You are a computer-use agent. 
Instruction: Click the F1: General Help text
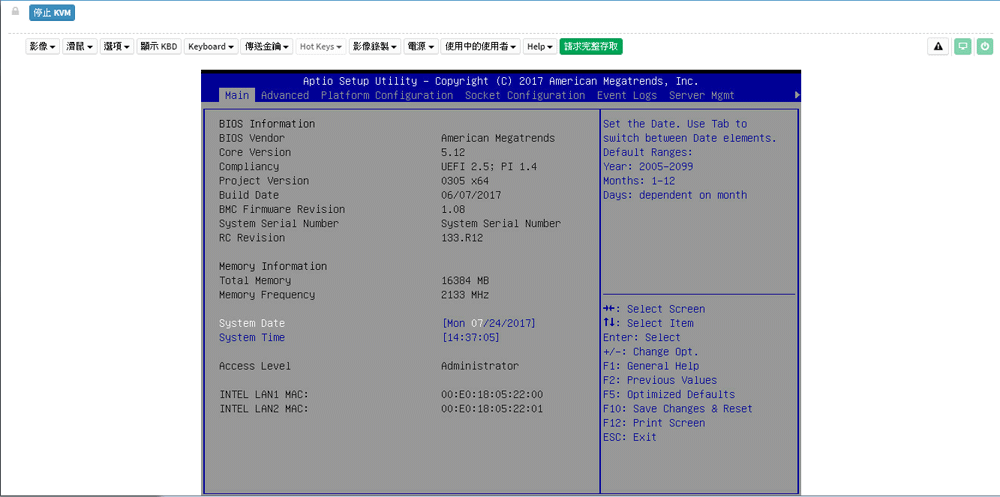pyautogui.click(x=651, y=366)
